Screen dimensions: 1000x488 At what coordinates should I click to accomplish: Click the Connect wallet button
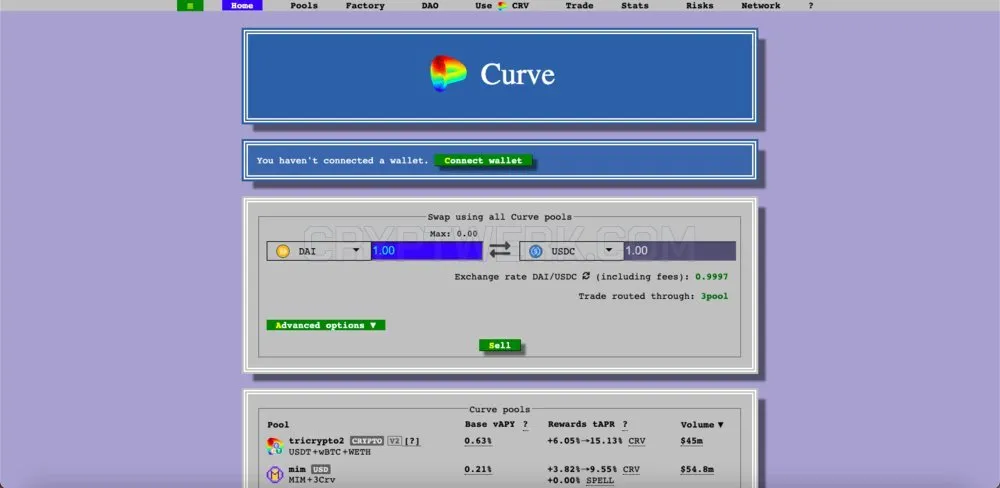(483, 161)
